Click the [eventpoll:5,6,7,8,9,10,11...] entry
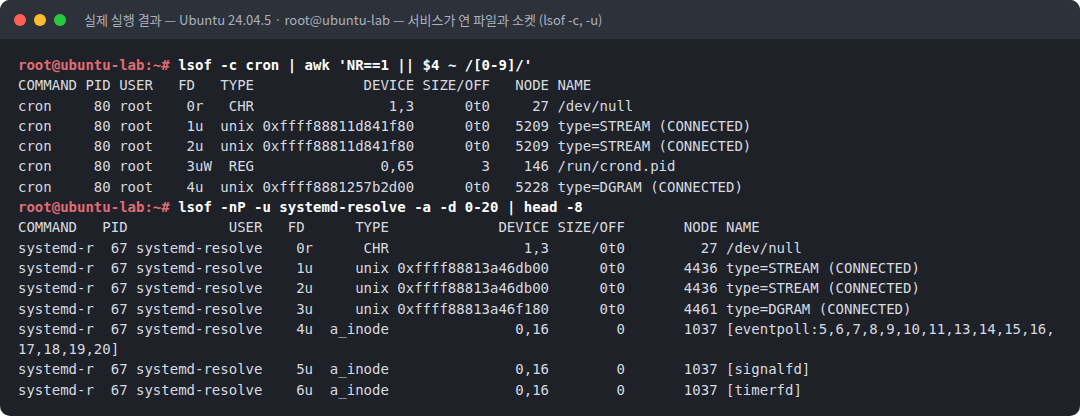This screenshot has width=1080, height=417. point(890,329)
